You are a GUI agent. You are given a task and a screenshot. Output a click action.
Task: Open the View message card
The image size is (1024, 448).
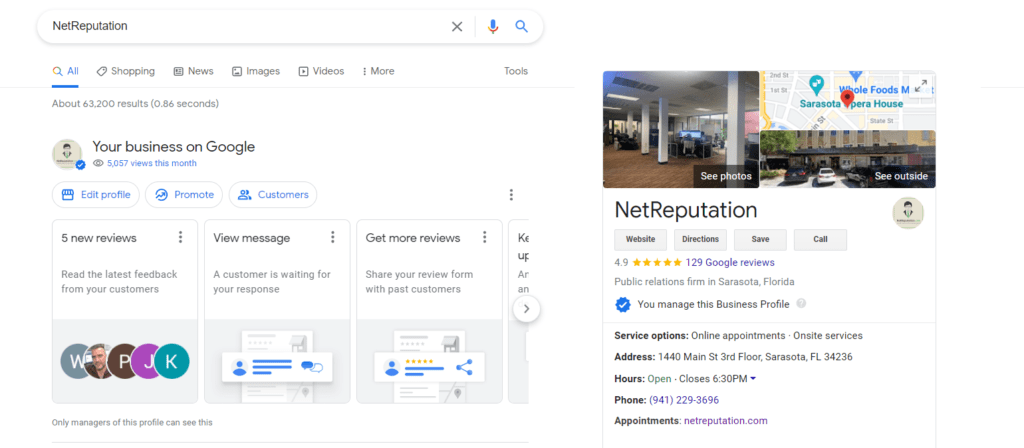[x=277, y=312]
